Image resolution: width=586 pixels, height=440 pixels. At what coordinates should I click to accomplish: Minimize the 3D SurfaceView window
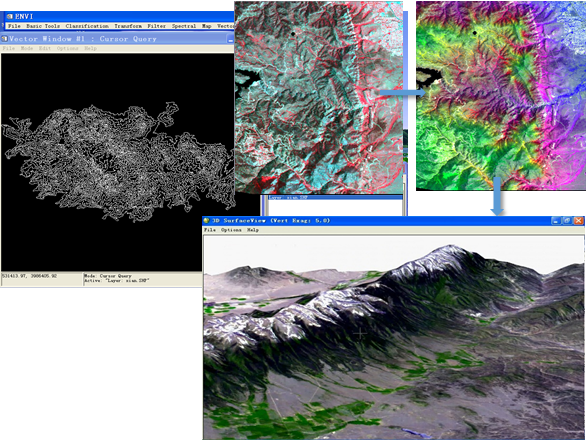(x=556, y=221)
